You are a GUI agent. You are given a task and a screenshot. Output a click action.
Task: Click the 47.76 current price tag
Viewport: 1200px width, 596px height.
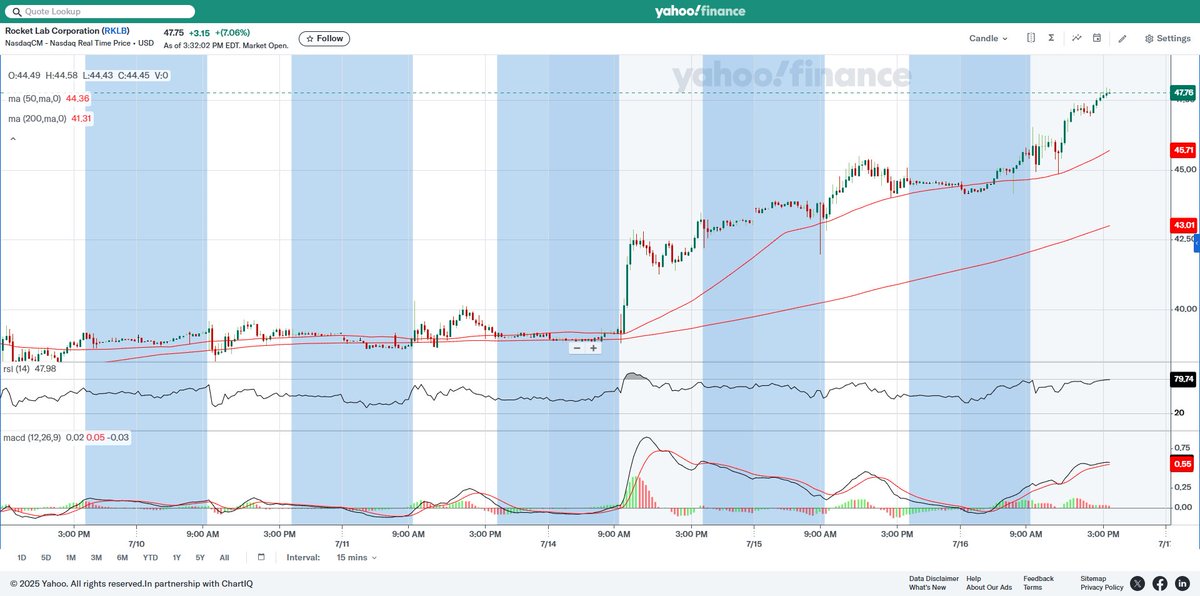coord(1184,93)
